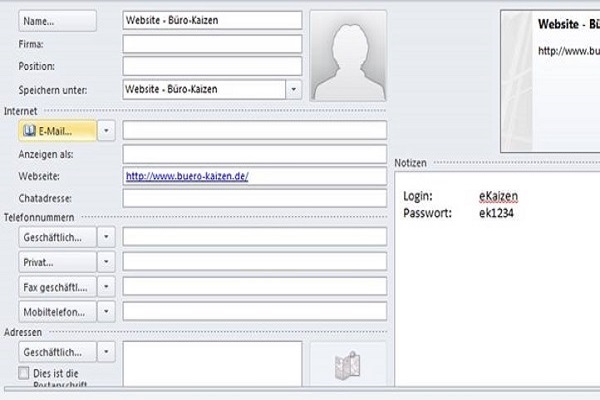This screenshot has width=600, height=400.
Task: Click into the 'Firma' text field
Action: pyautogui.click(x=211, y=44)
